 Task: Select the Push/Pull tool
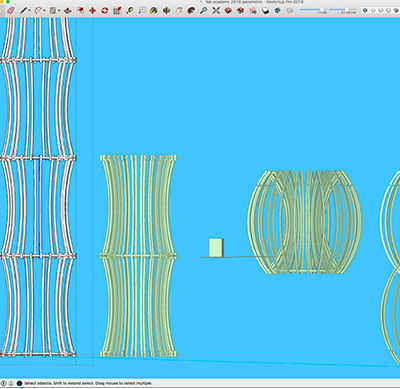(68, 11)
